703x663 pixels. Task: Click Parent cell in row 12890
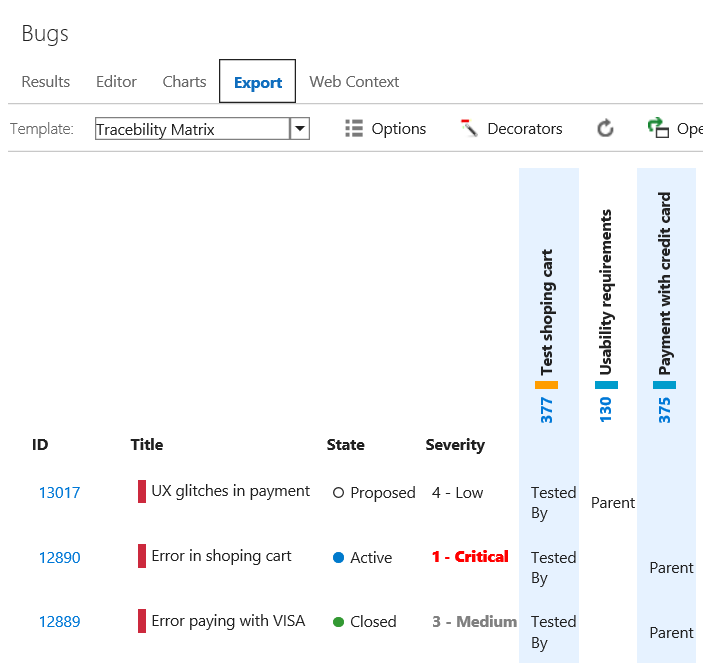tap(671, 568)
